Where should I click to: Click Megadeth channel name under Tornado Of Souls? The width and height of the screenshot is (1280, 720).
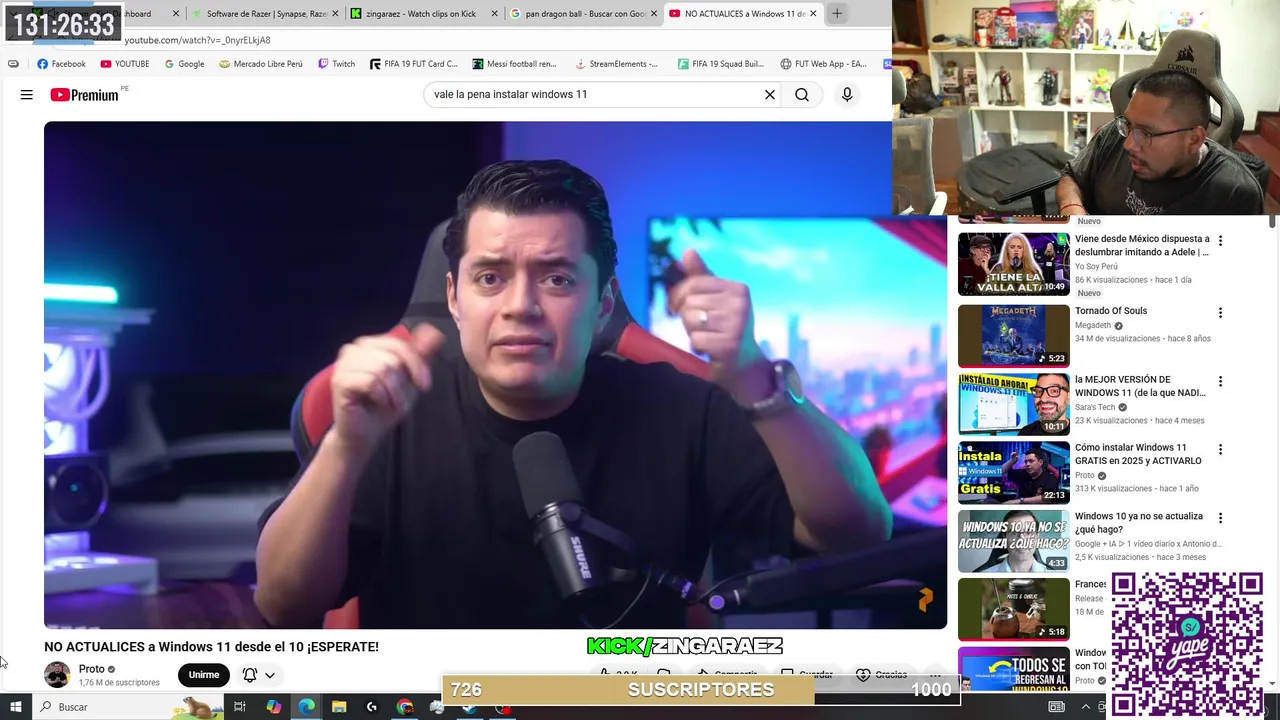(1093, 326)
